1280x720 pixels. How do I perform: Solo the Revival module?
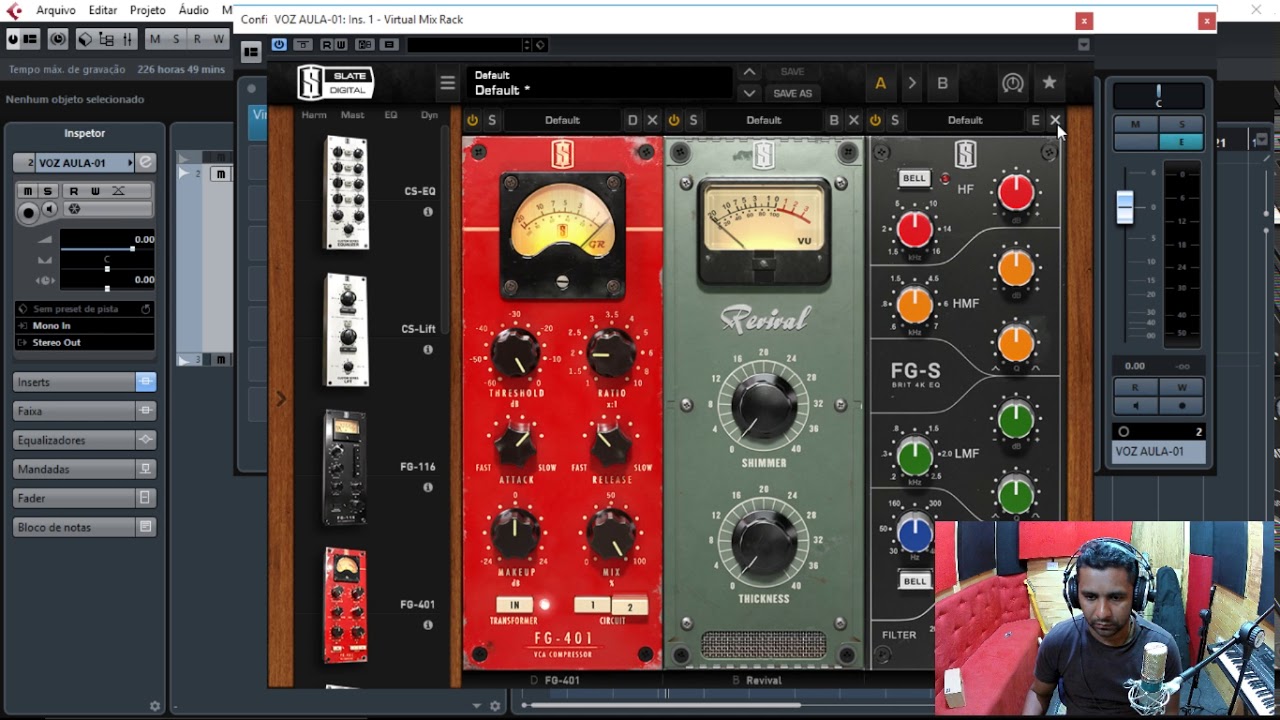point(693,120)
